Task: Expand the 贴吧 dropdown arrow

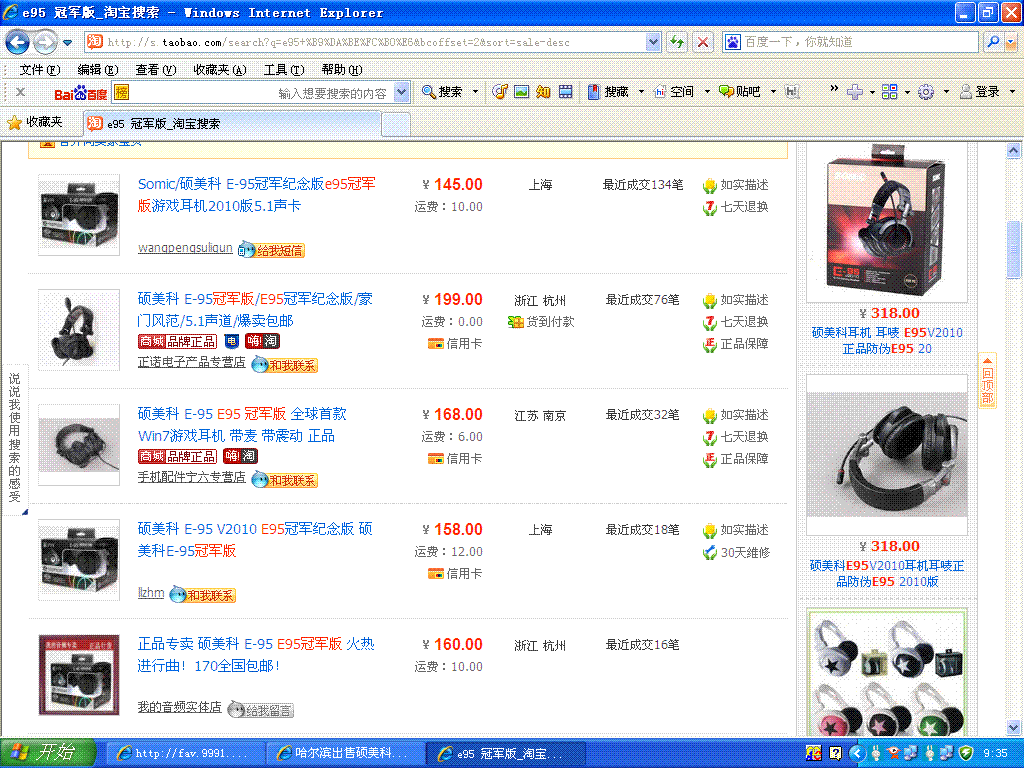Action: click(773, 92)
